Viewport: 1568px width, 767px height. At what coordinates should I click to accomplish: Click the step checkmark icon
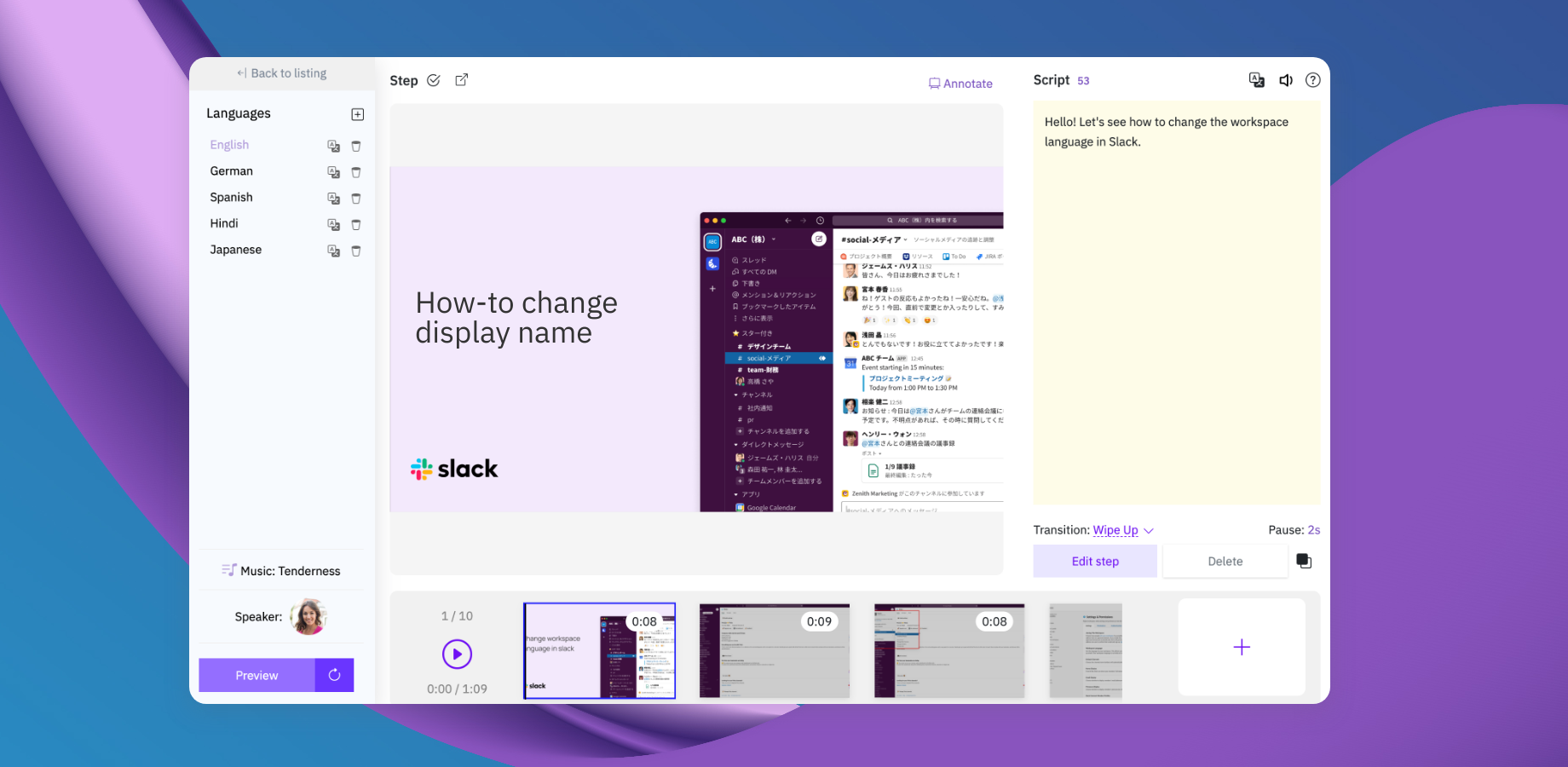[434, 80]
